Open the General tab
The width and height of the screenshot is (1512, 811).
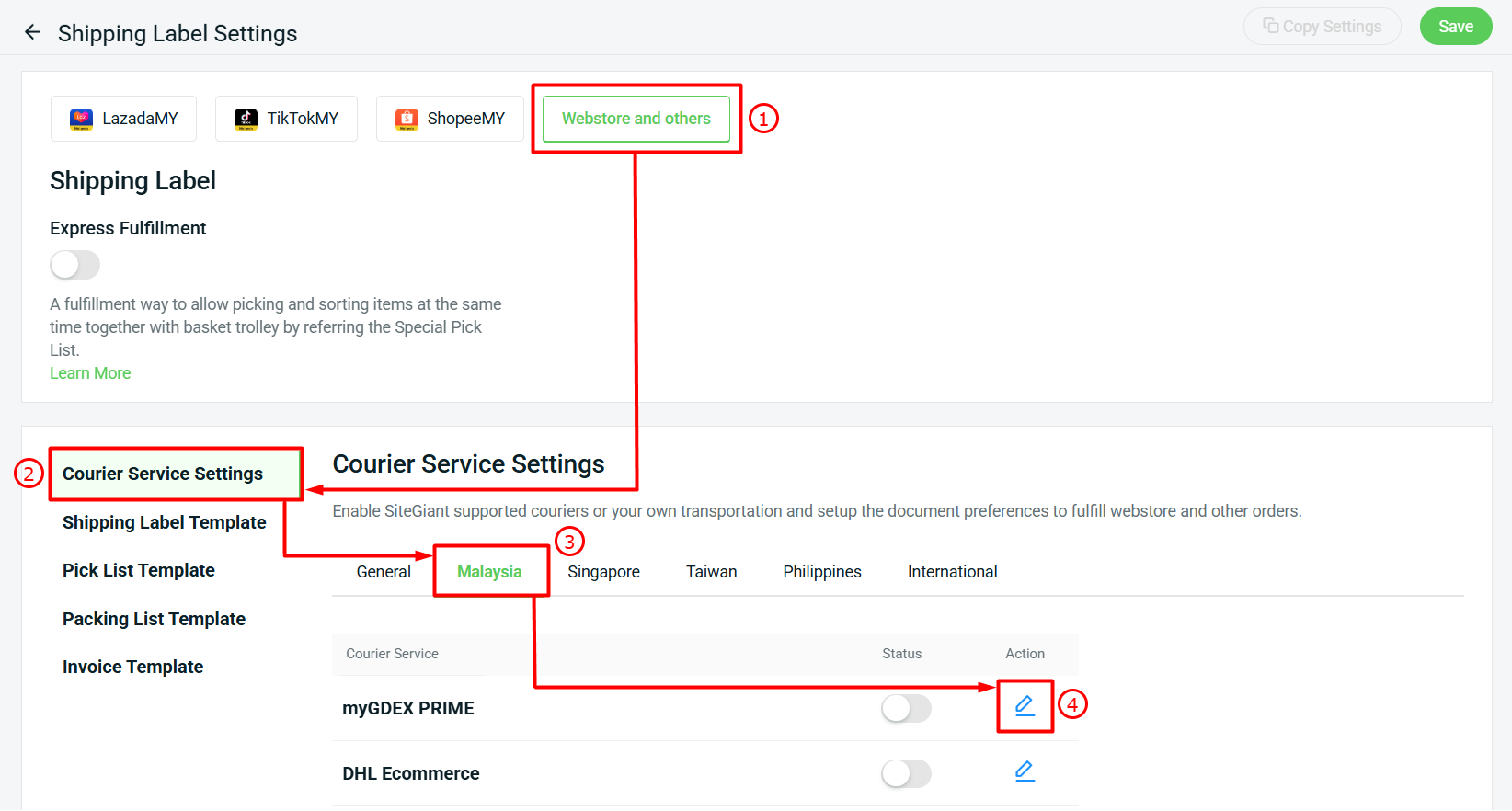point(383,571)
